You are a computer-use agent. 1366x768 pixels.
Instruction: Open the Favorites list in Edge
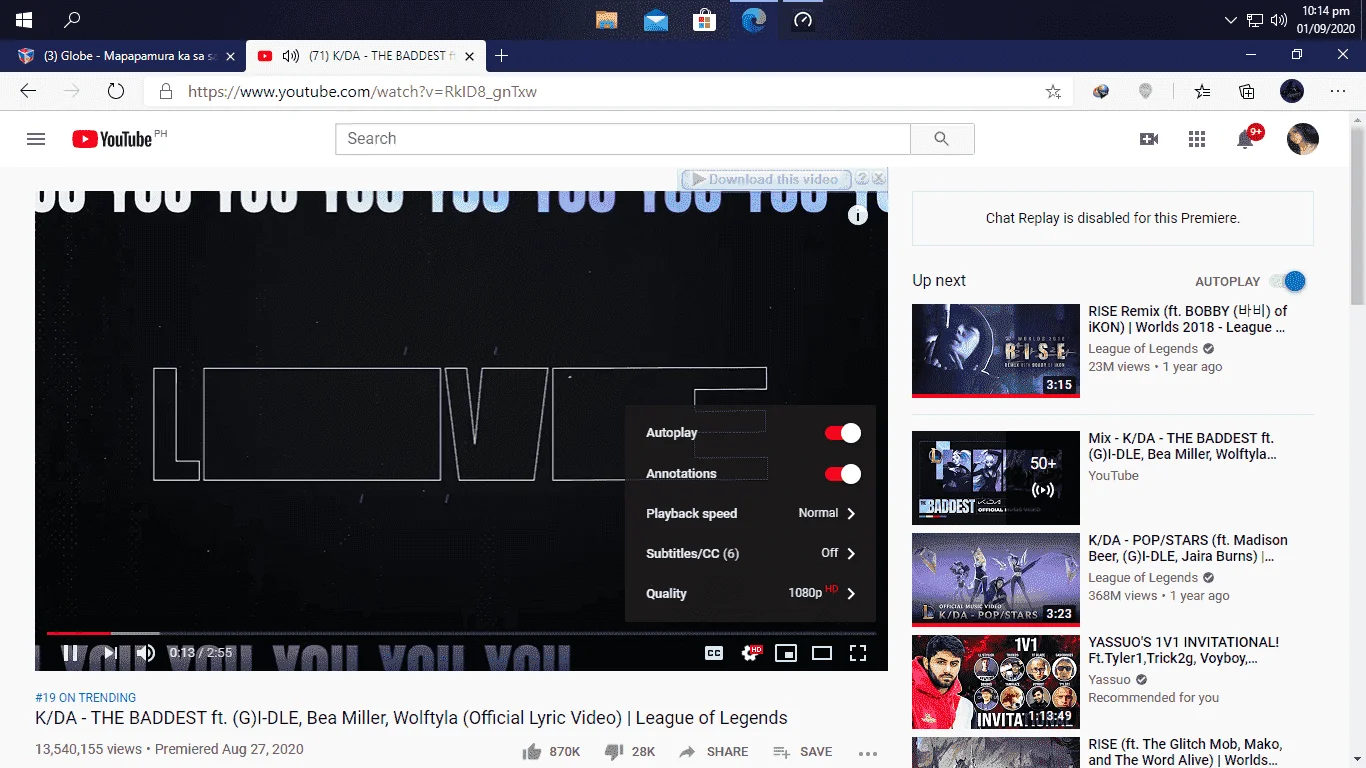pyautogui.click(x=1203, y=92)
